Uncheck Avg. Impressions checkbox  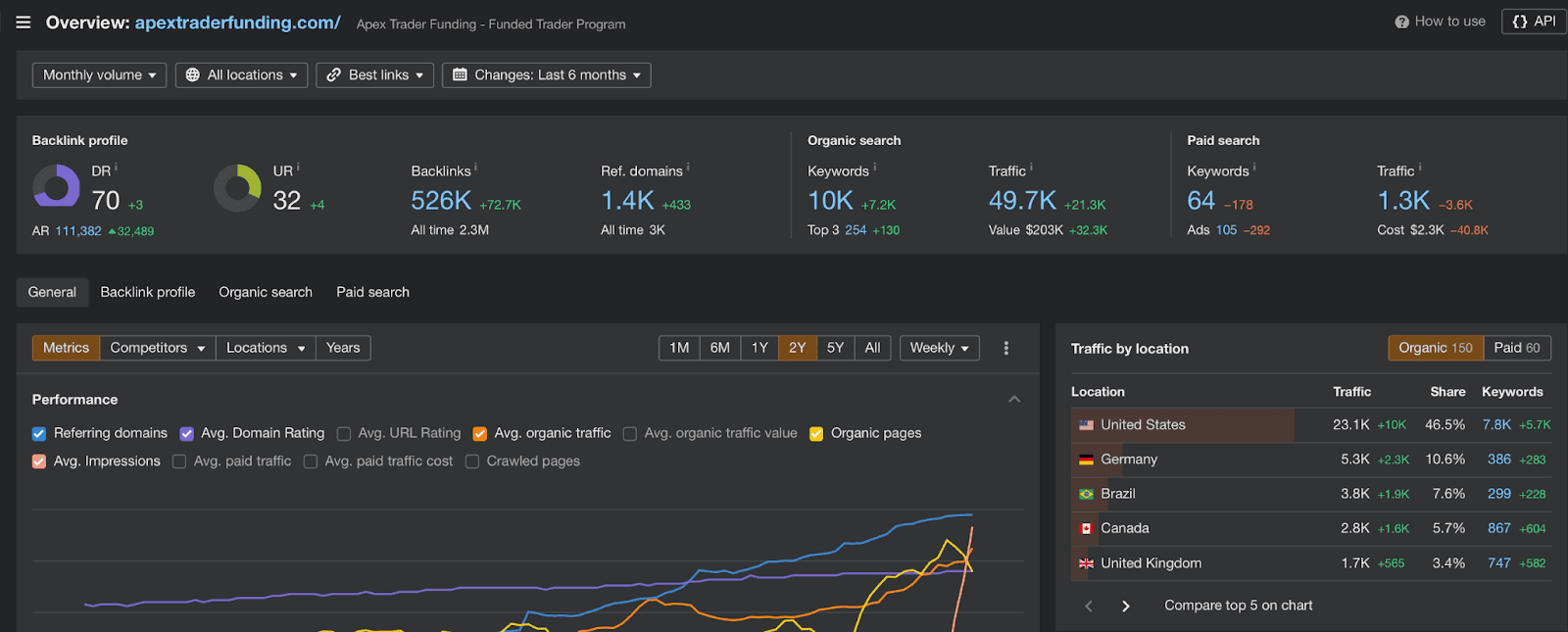point(39,462)
